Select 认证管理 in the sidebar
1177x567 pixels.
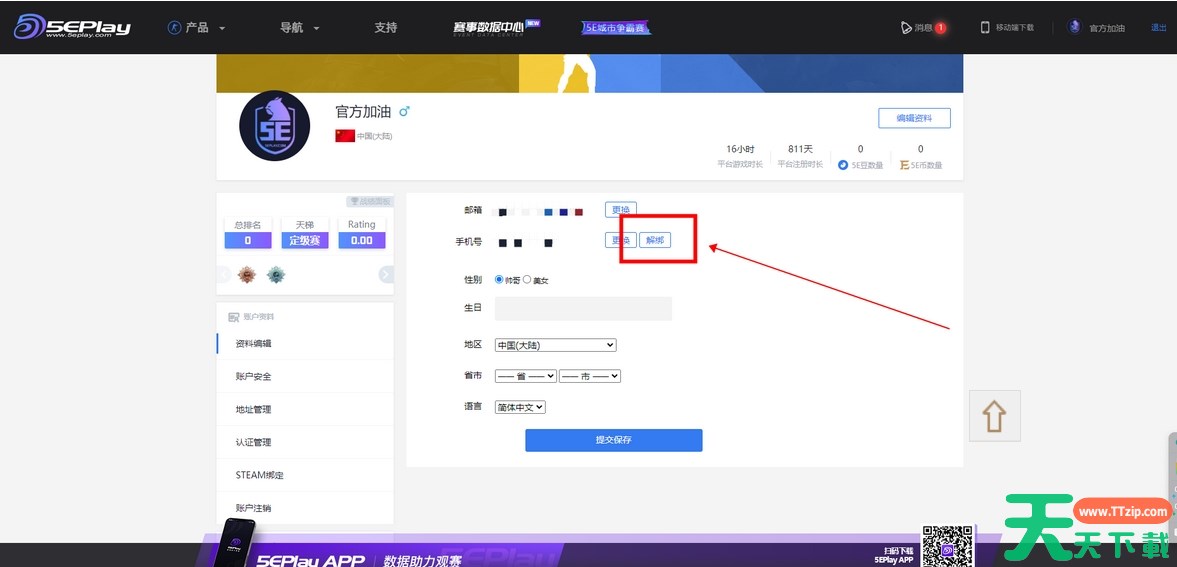click(253, 442)
